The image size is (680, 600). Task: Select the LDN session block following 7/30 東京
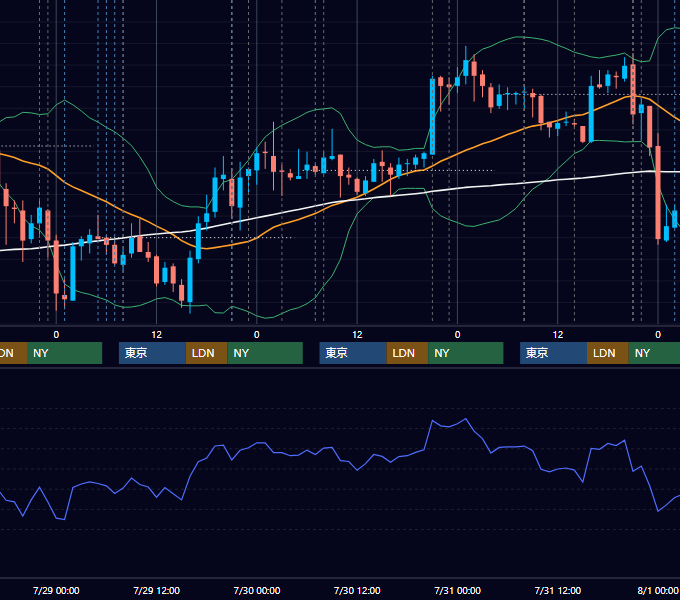click(x=407, y=353)
